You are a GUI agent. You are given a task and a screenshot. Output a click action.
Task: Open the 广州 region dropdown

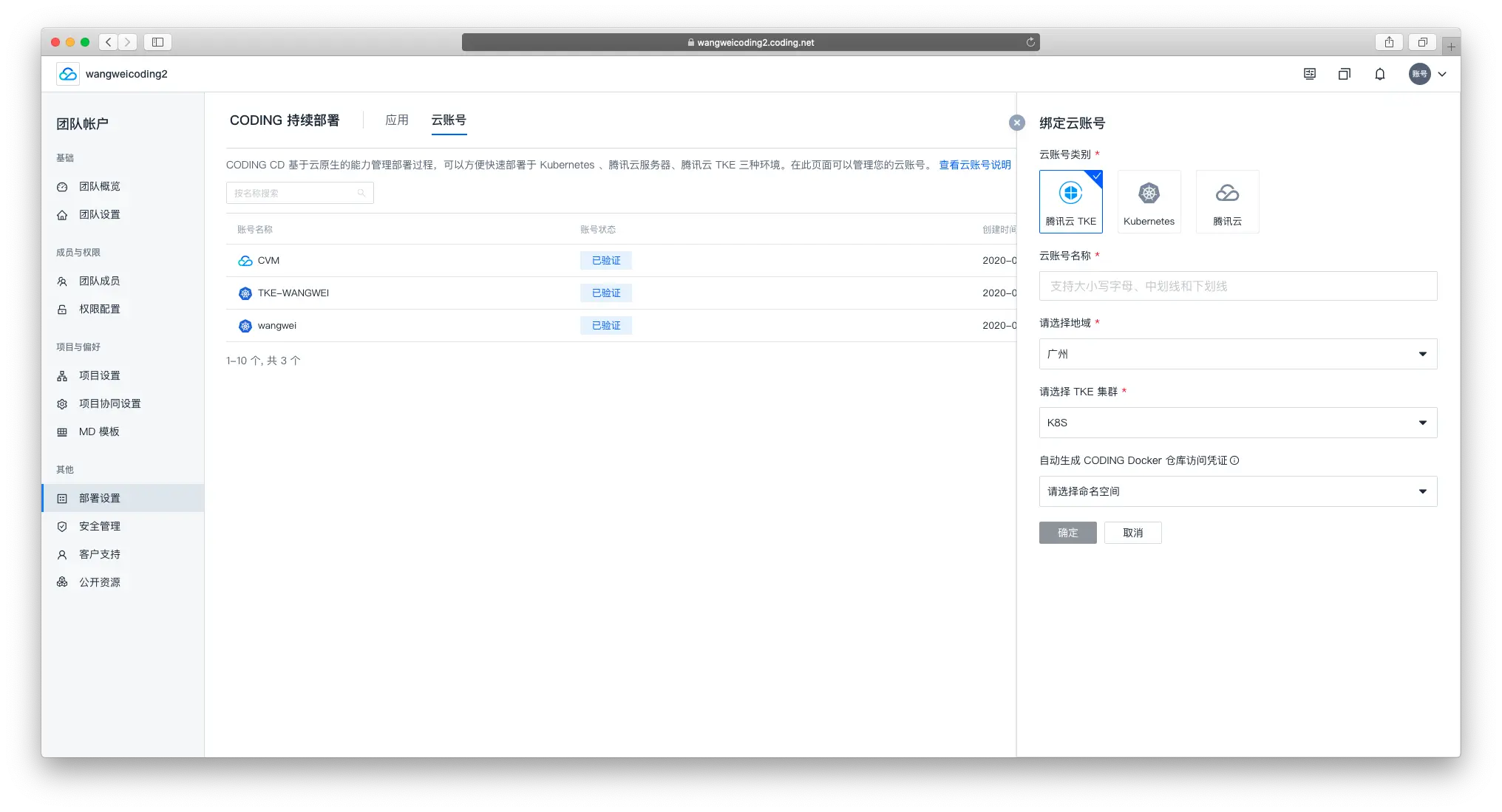click(x=1237, y=354)
